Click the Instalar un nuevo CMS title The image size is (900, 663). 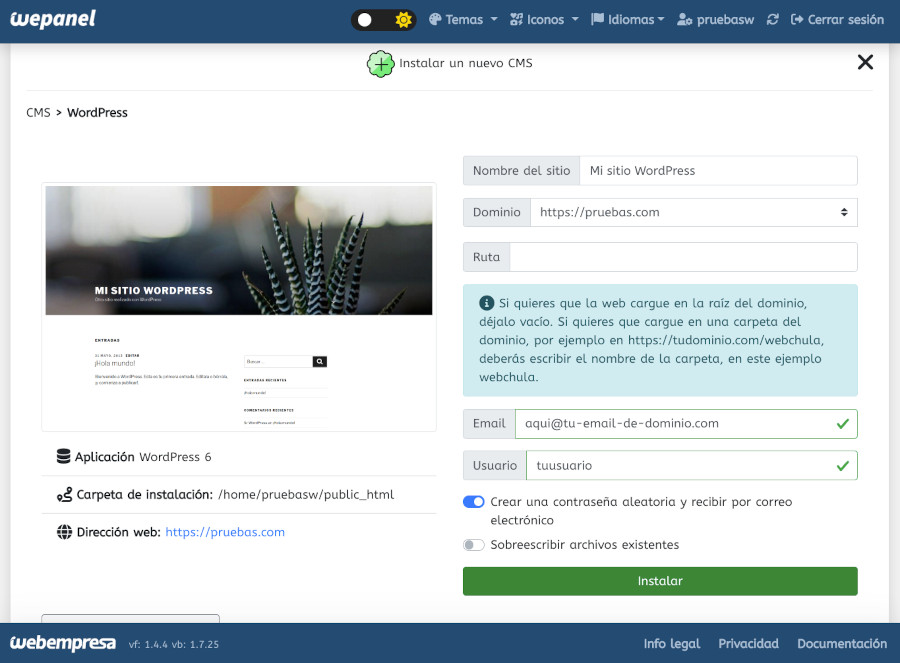click(466, 63)
